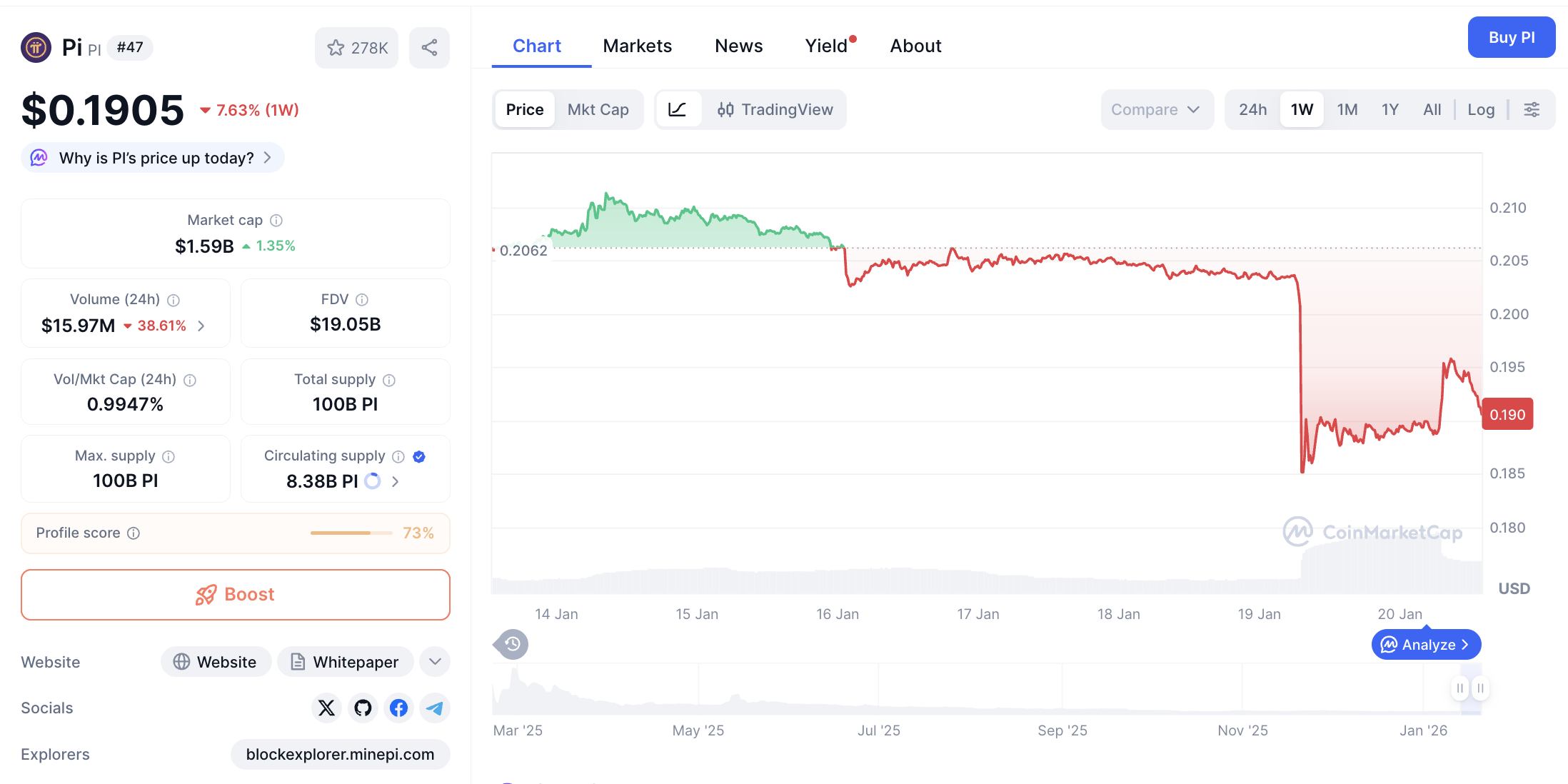This screenshot has height=784, width=1568.
Task: Open Pi's GitHub page
Action: 363,708
